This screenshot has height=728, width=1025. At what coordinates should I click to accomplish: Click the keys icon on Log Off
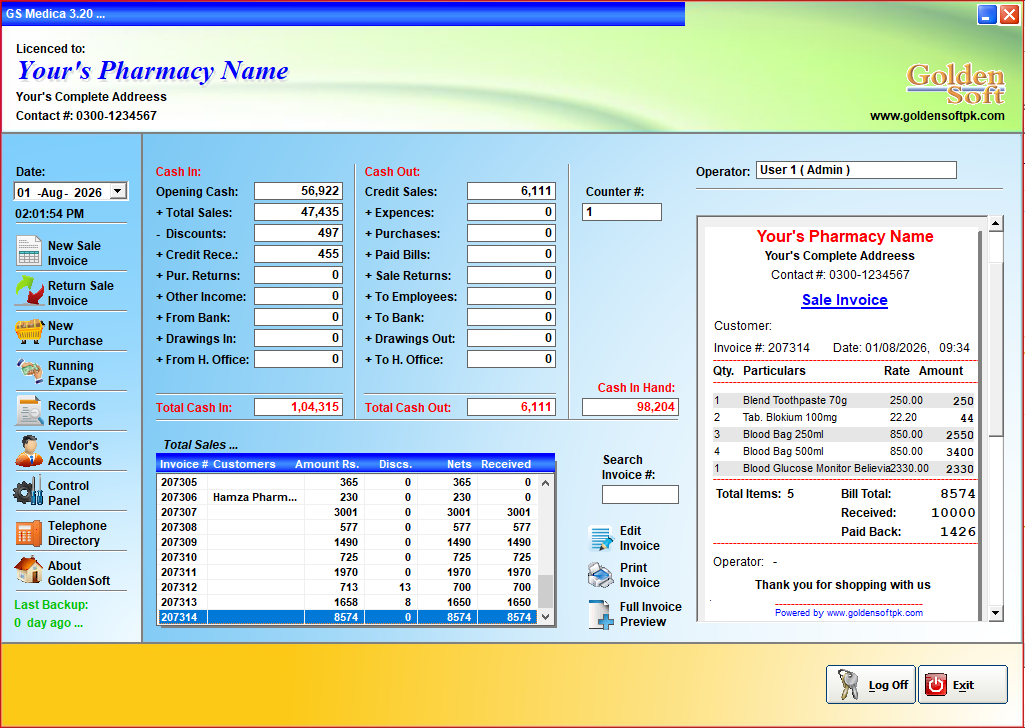pyautogui.click(x=848, y=685)
